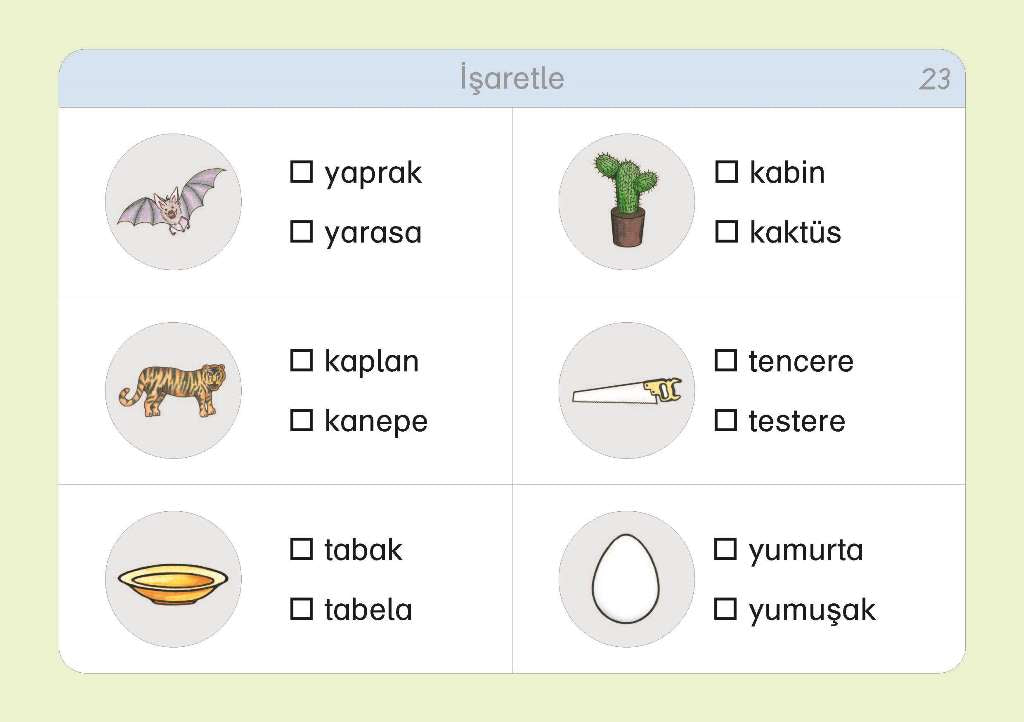Click the yellow plate picture
Viewport: 1024px width, 722px height.
(x=173, y=581)
